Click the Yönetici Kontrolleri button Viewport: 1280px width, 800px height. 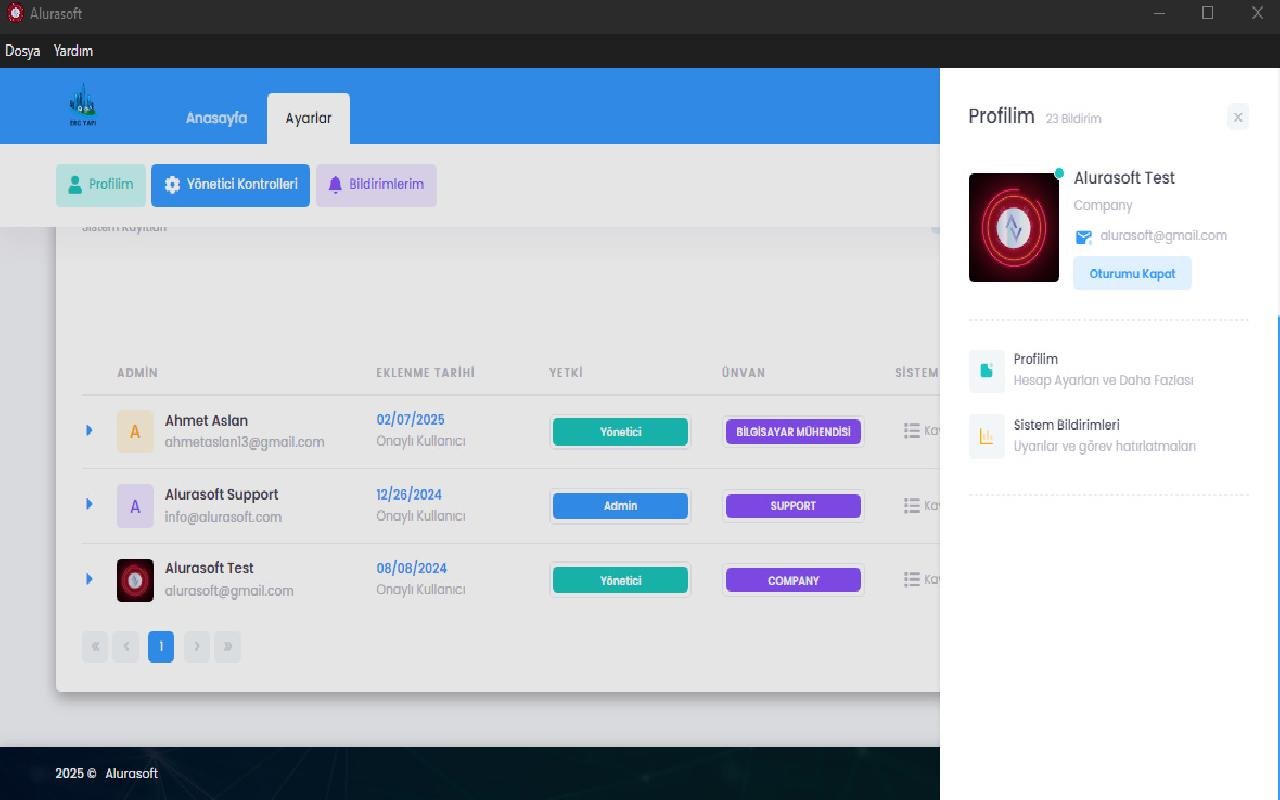point(230,185)
